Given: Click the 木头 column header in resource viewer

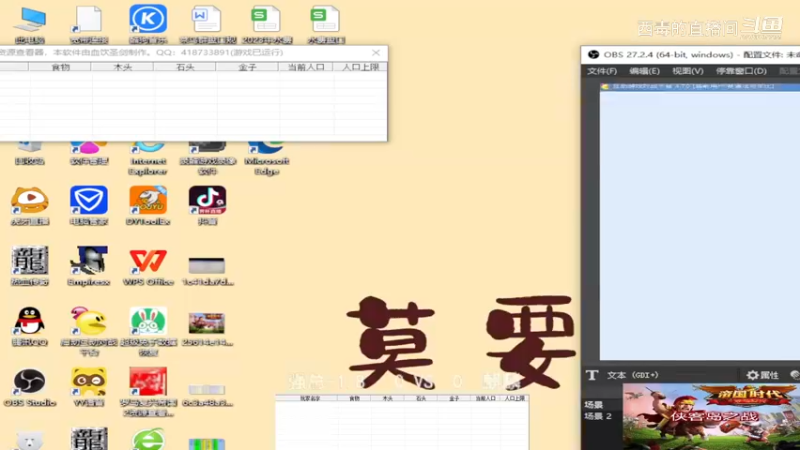Looking at the screenshot, I should (x=122, y=67).
